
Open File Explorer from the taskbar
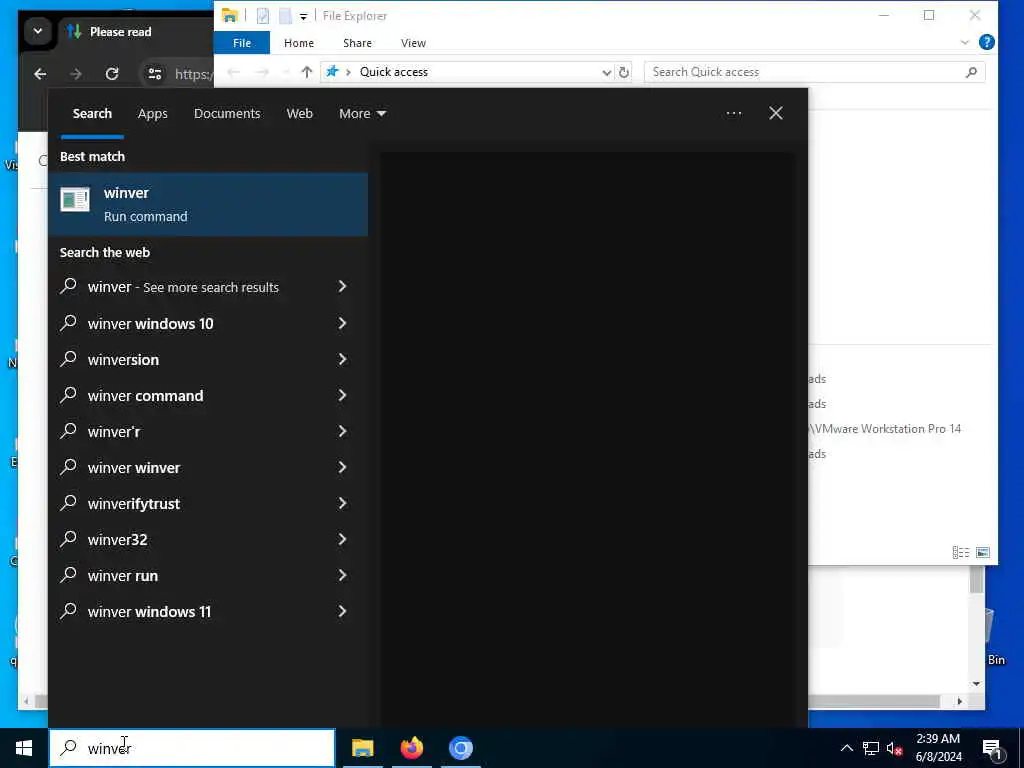[362, 748]
